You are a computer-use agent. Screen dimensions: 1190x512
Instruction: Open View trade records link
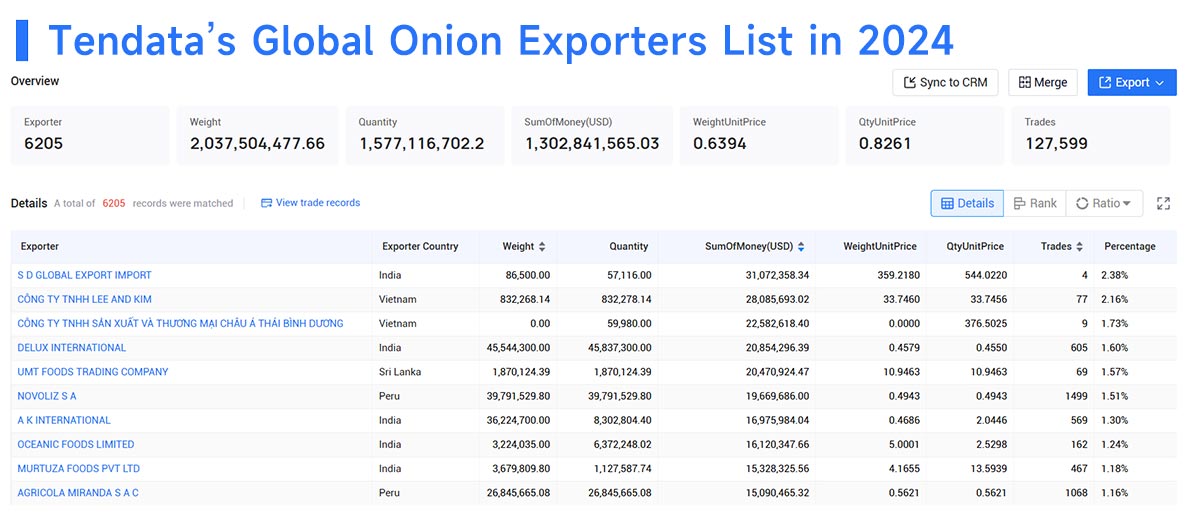click(x=310, y=203)
